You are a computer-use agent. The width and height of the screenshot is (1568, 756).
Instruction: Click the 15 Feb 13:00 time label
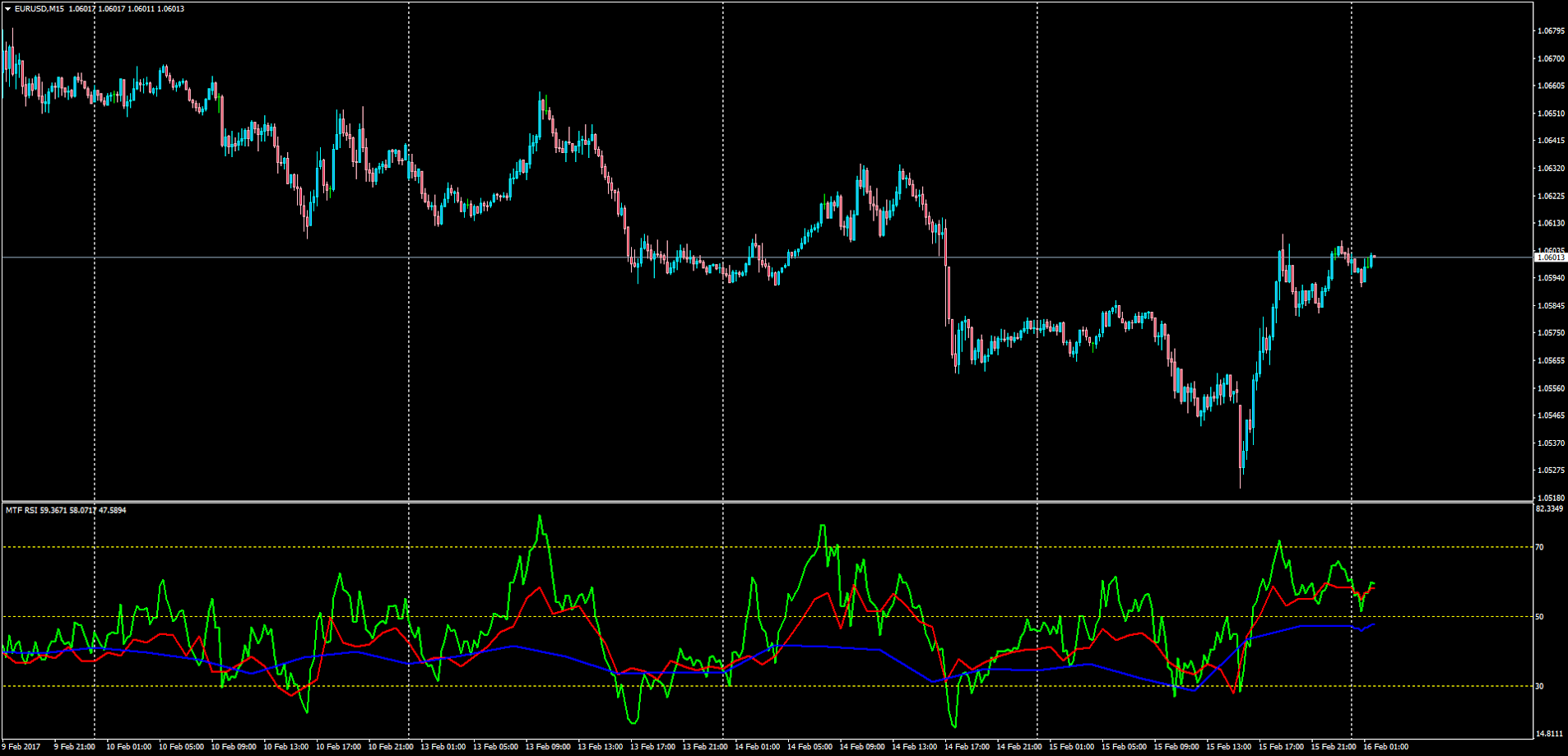point(1229,747)
